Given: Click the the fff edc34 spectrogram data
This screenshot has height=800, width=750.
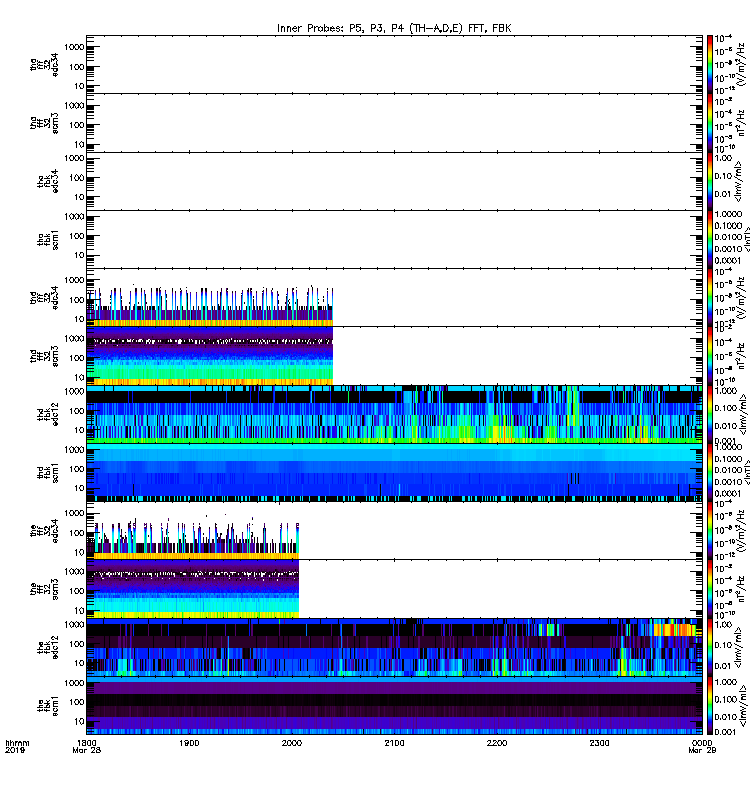Looking at the screenshot, I should 193,540.
